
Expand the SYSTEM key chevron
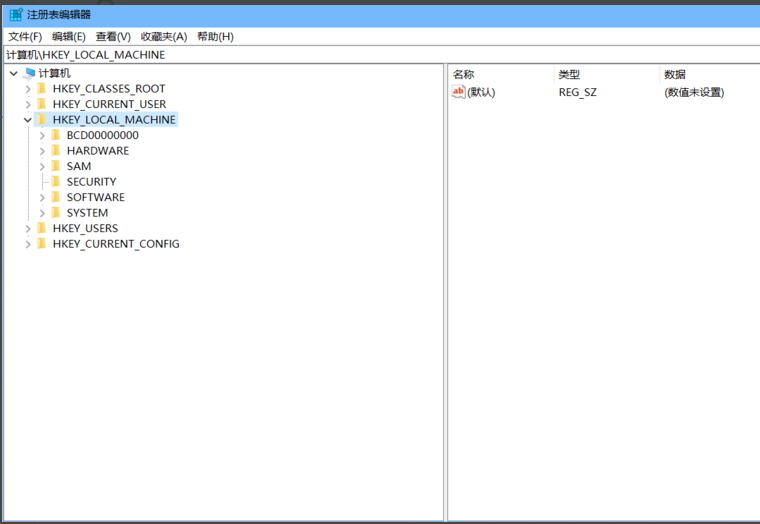42,213
